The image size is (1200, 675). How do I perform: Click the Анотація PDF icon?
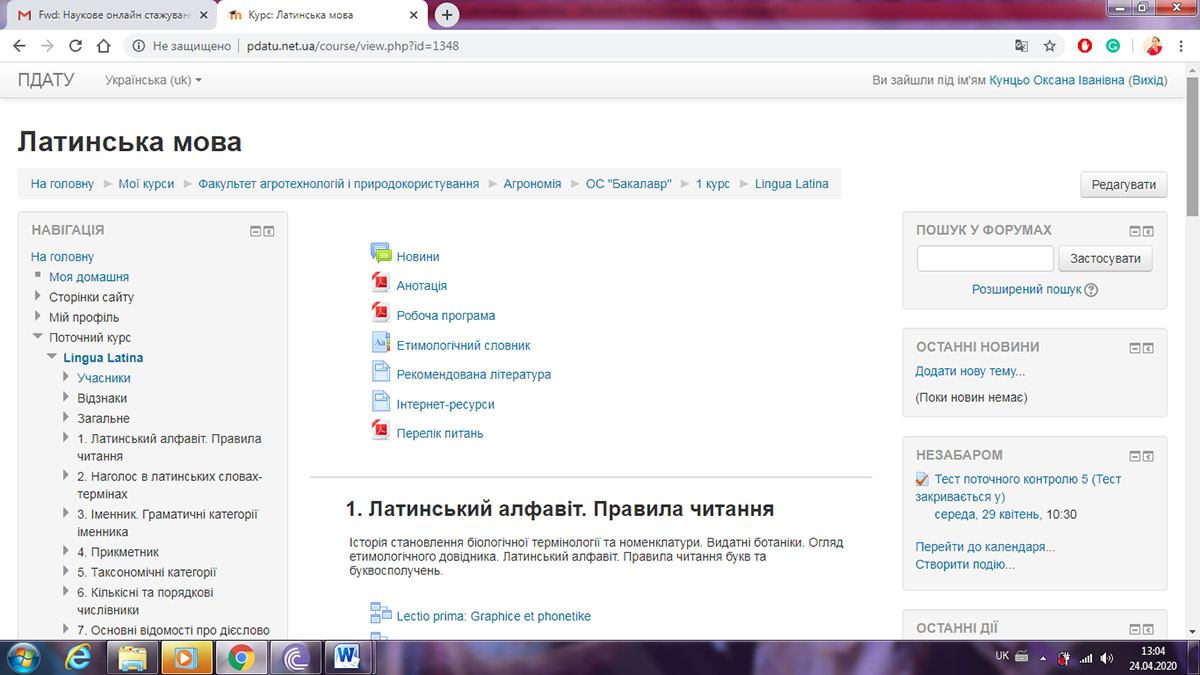(380, 285)
